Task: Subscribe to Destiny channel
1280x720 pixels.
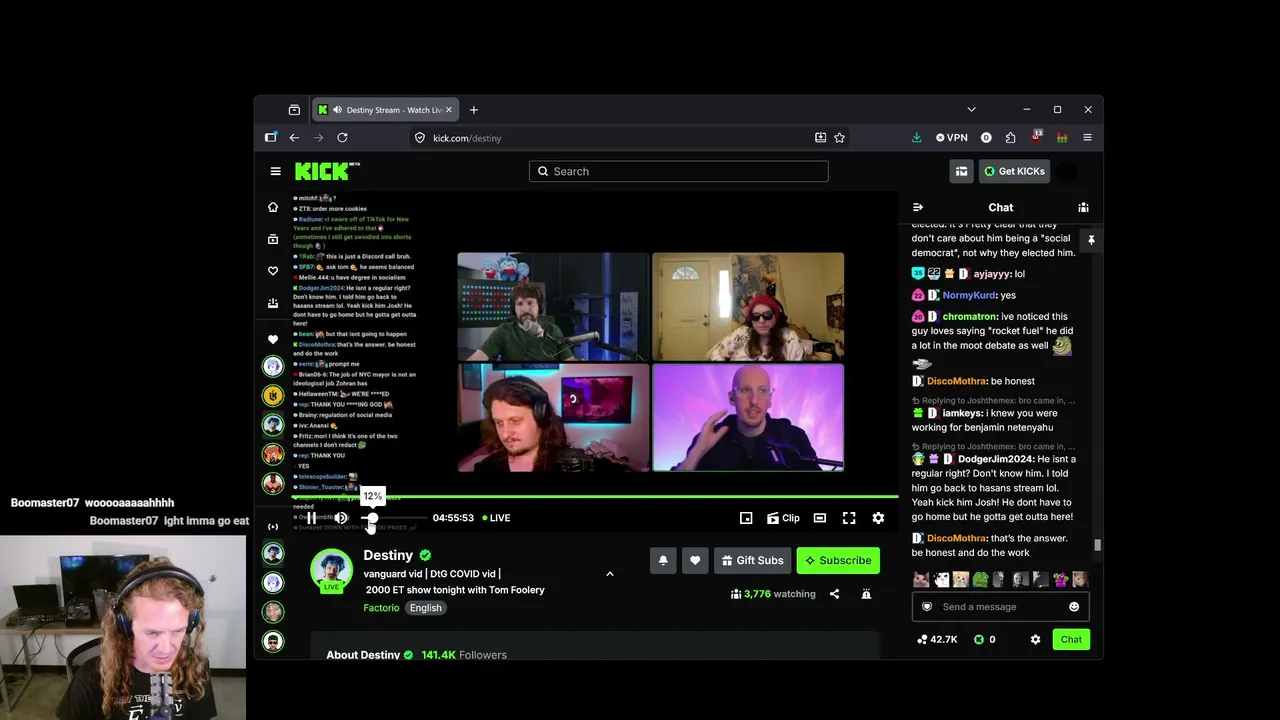Action: tap(838, 560)
